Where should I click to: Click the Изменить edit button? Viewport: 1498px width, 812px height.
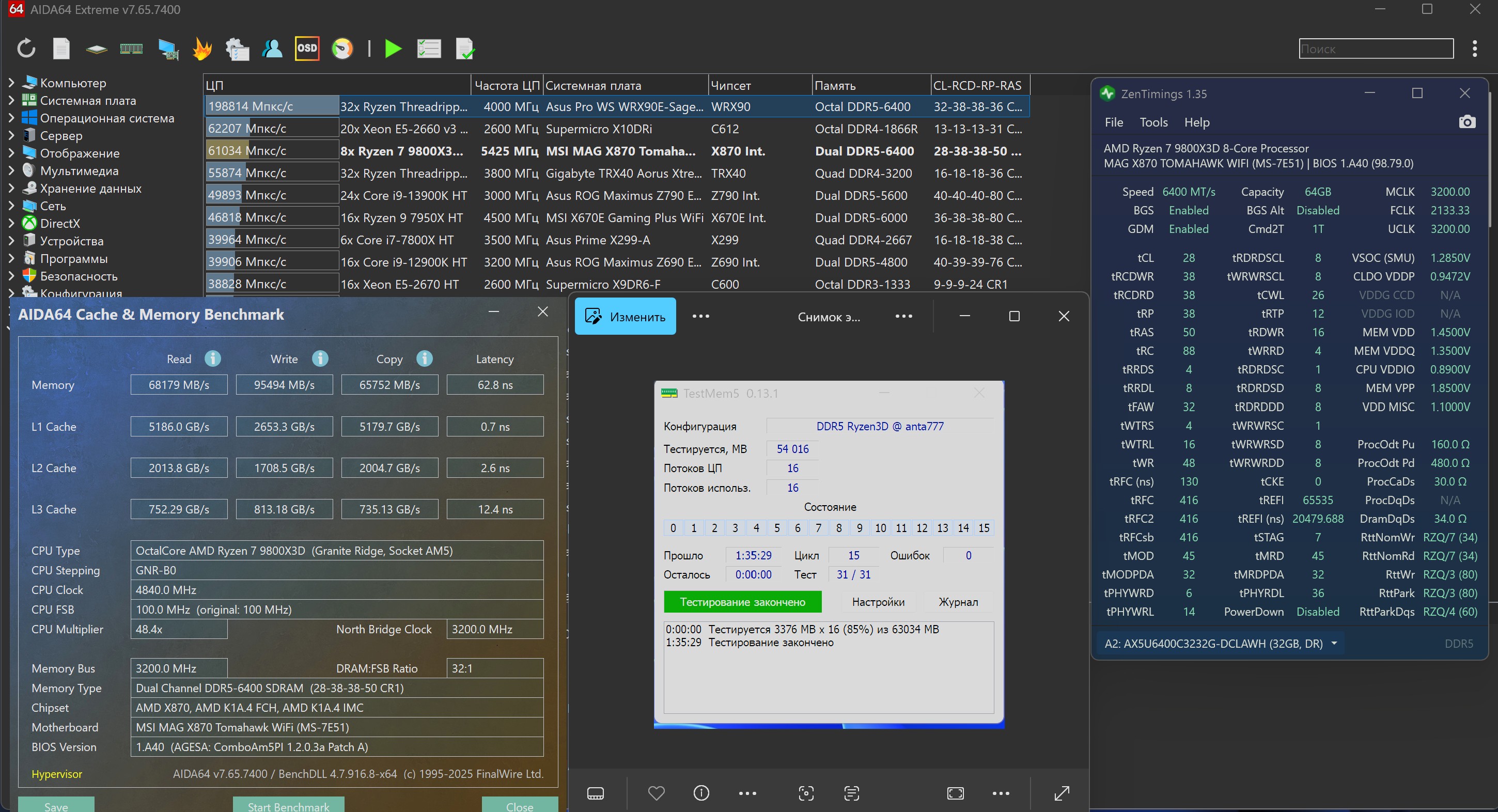[x=625, y=317]
